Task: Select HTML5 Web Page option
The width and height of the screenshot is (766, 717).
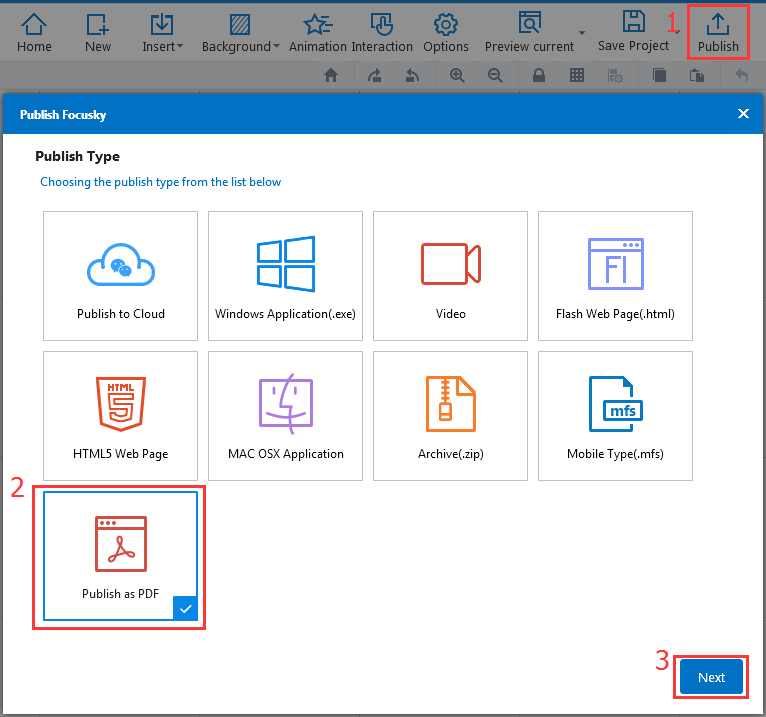Action: (x=120, y=416)
